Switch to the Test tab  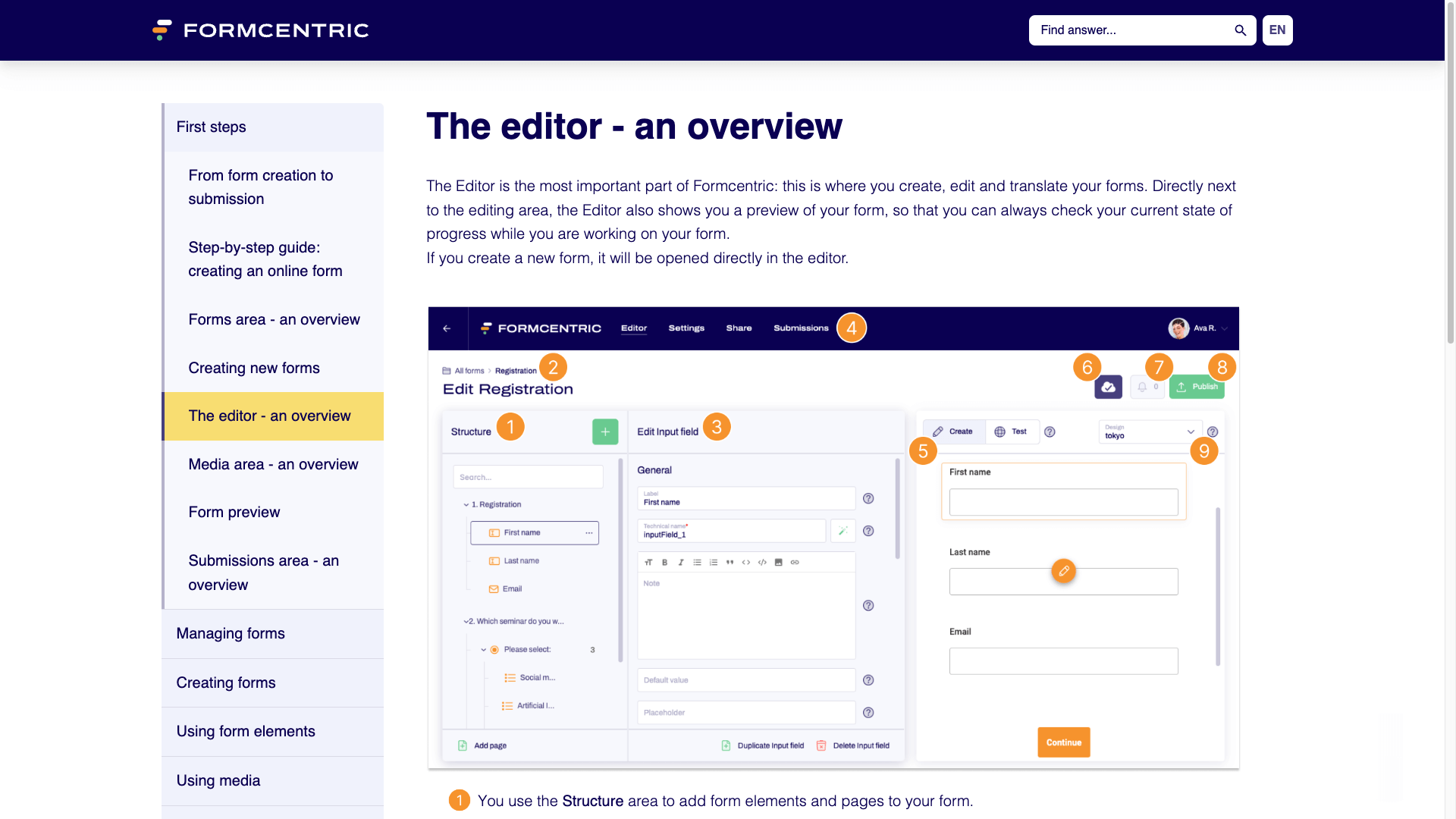[x=1012, y=431]
